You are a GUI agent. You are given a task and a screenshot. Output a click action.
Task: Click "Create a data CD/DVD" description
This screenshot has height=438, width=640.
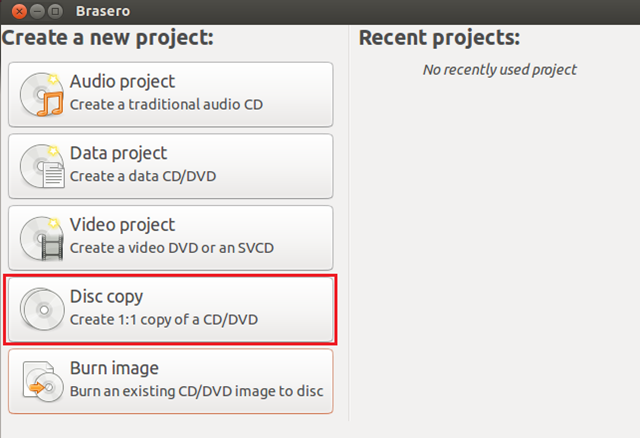click(143, 176)
